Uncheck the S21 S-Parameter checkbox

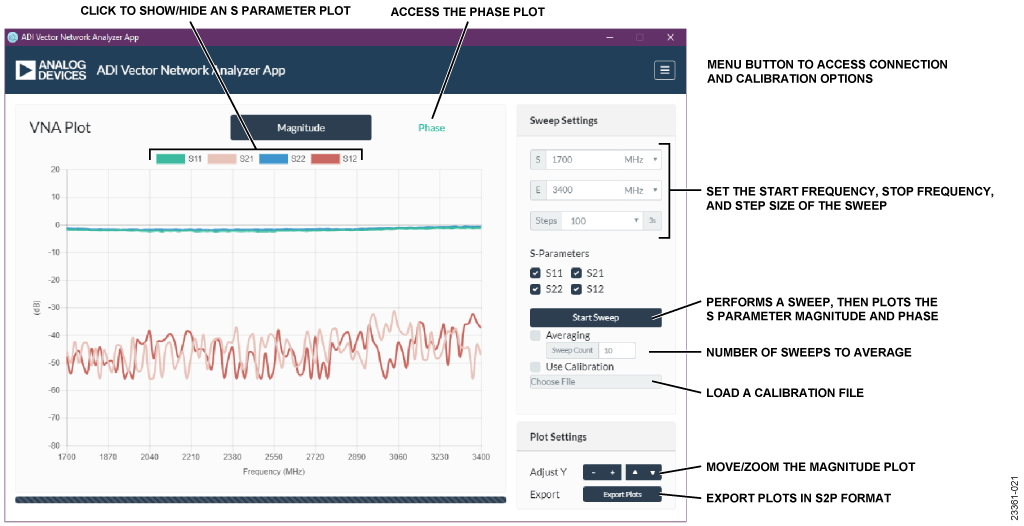pyautogui.click(x=577, y=273)
